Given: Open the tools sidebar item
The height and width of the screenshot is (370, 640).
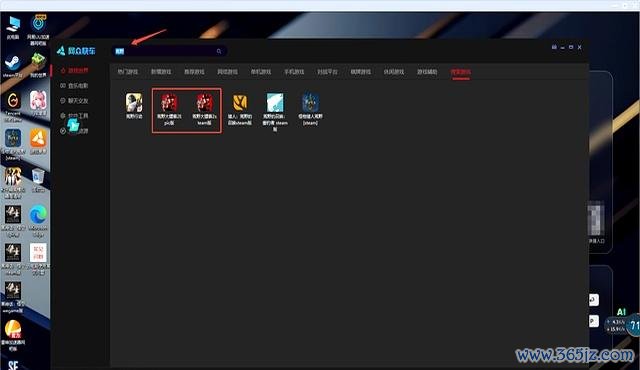Looking at the screenshot, I should (x=74, y=116).
